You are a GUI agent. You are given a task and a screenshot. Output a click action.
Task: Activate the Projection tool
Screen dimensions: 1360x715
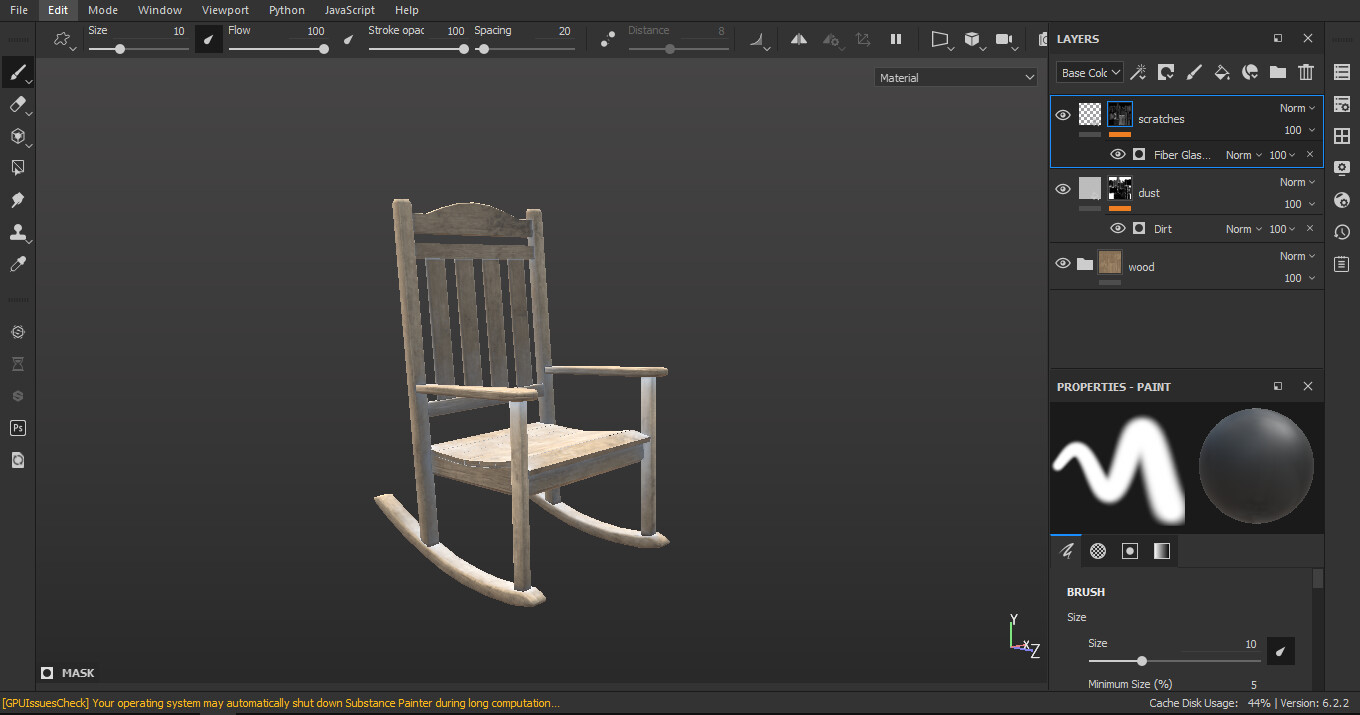(x=17, y=138)
